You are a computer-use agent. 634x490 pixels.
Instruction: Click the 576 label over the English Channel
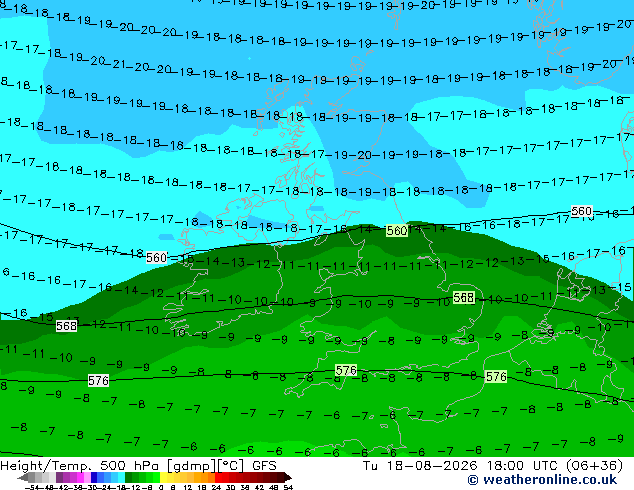496,376
